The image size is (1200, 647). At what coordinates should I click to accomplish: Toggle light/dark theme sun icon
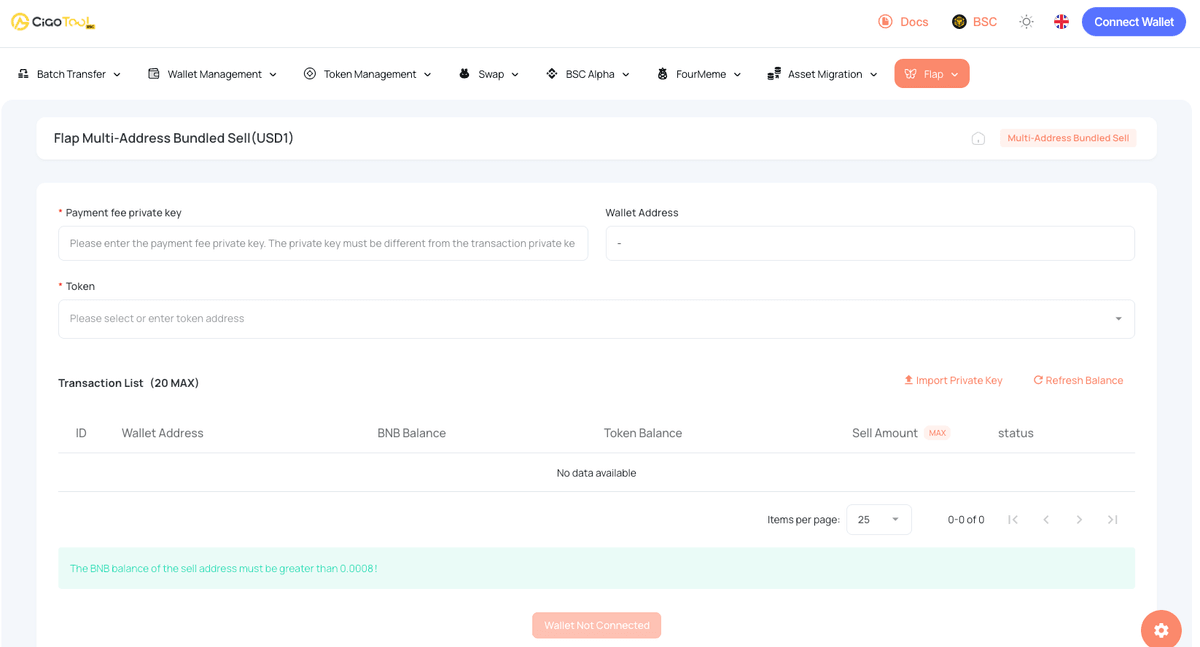1026,22
